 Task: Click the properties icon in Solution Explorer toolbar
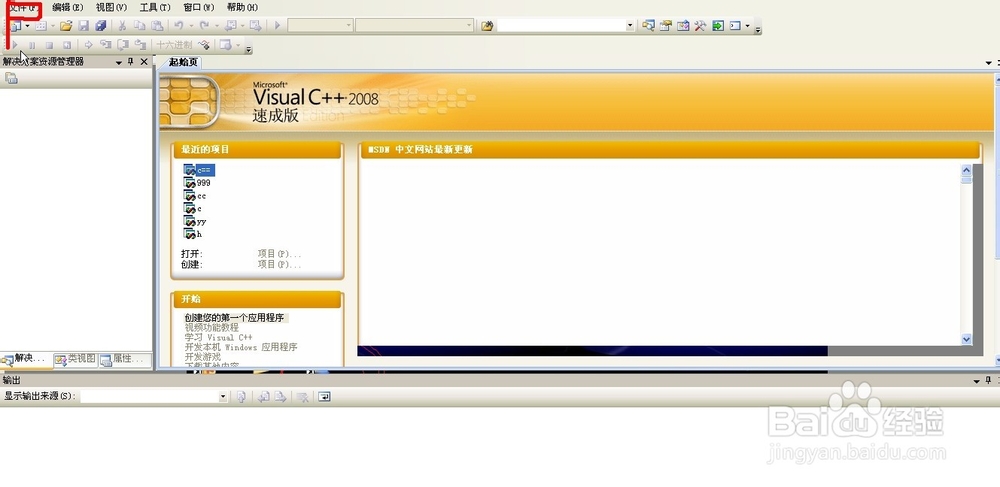(x=11, y=78)
